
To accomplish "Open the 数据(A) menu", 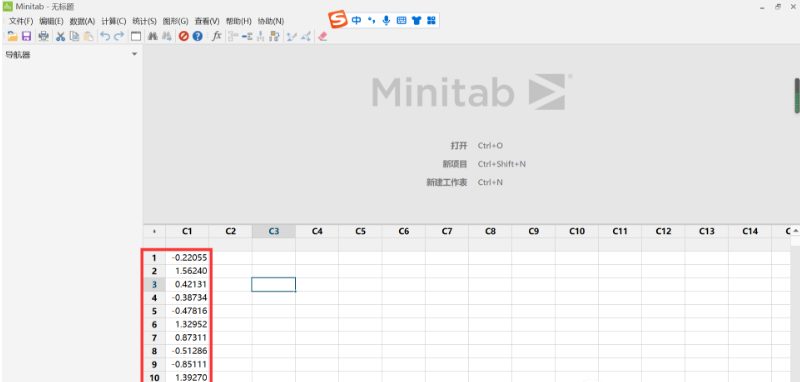I will [82, 21].
